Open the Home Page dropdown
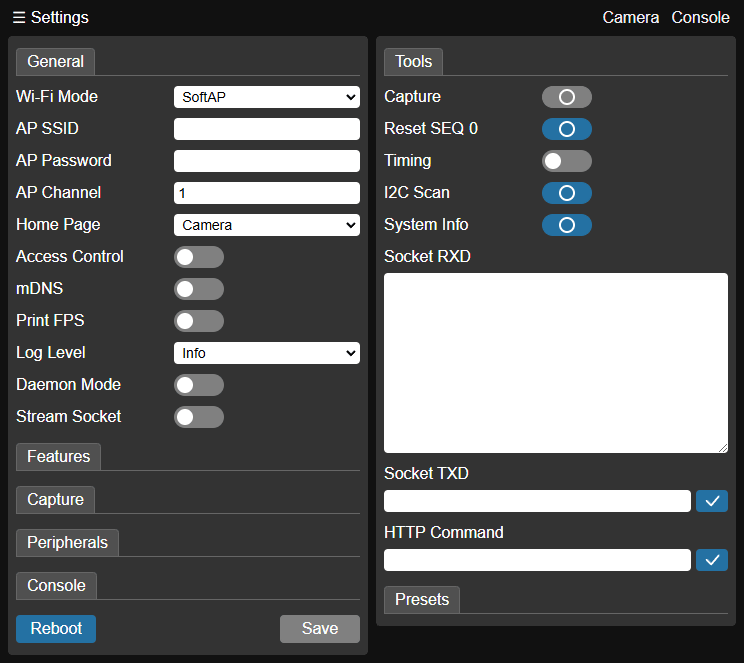 [266, 225]
